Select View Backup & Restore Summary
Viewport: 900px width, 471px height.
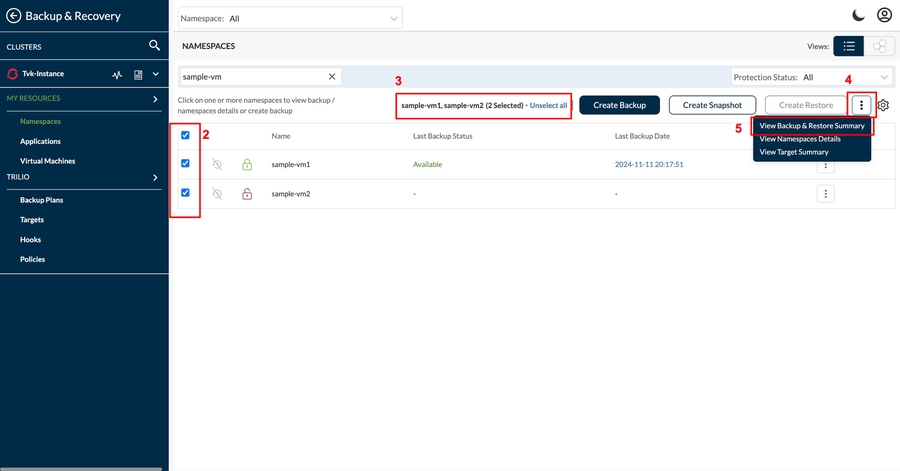[812, 126]
